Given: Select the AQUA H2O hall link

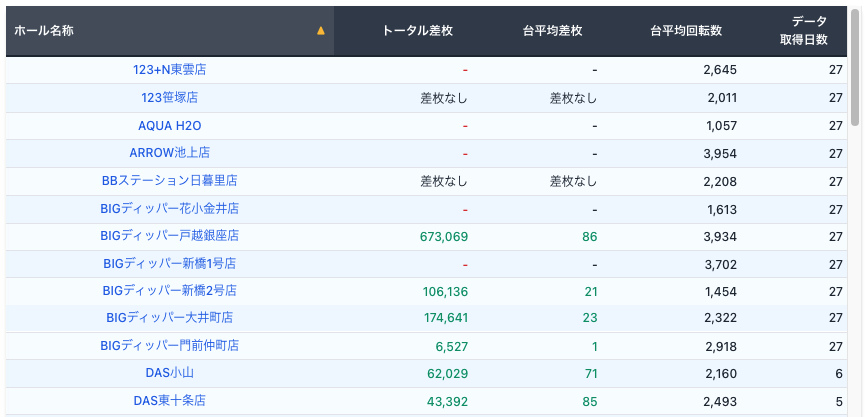Looking at the screenshot, I should (x=169, y=126).
